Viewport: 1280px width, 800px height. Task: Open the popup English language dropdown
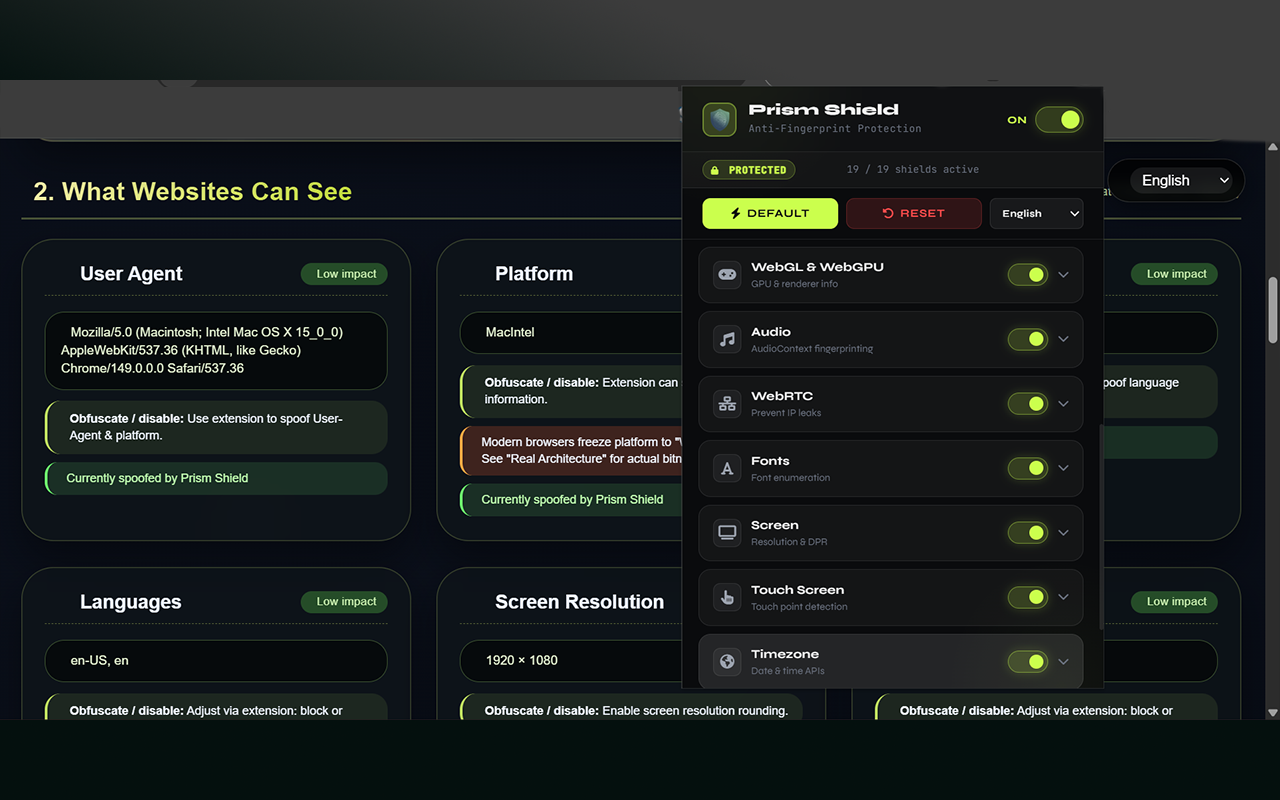1036,213
